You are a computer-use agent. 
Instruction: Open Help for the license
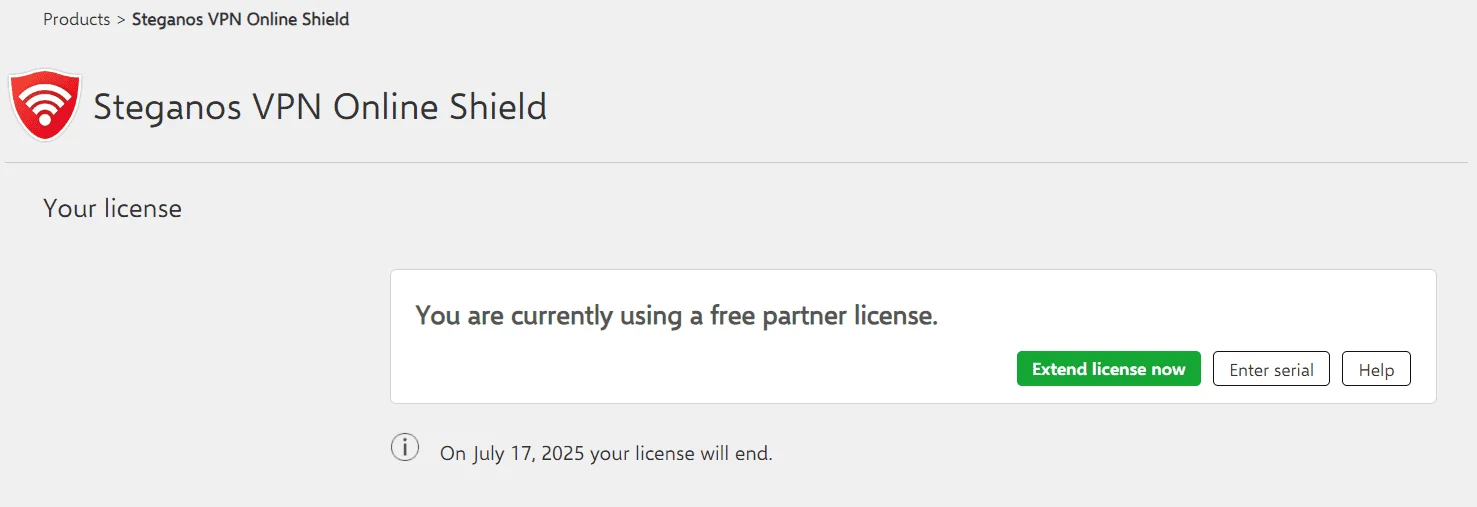[1376, 369]
